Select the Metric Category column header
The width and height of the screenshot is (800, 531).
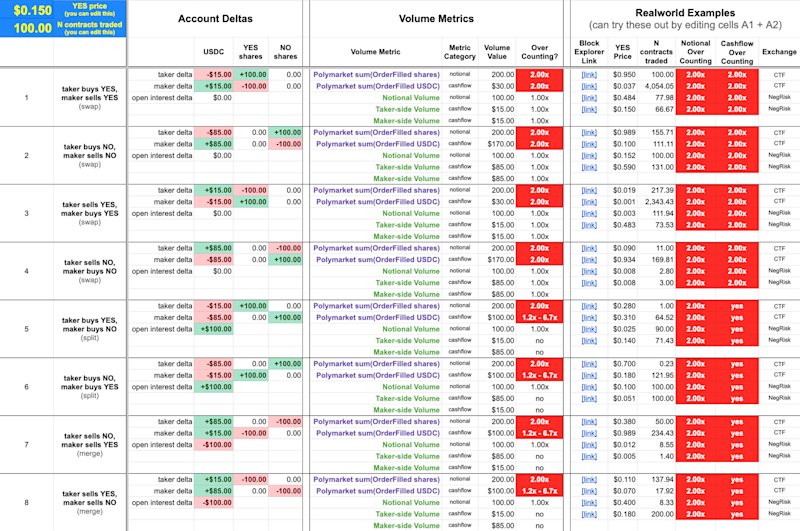point(460,52)
